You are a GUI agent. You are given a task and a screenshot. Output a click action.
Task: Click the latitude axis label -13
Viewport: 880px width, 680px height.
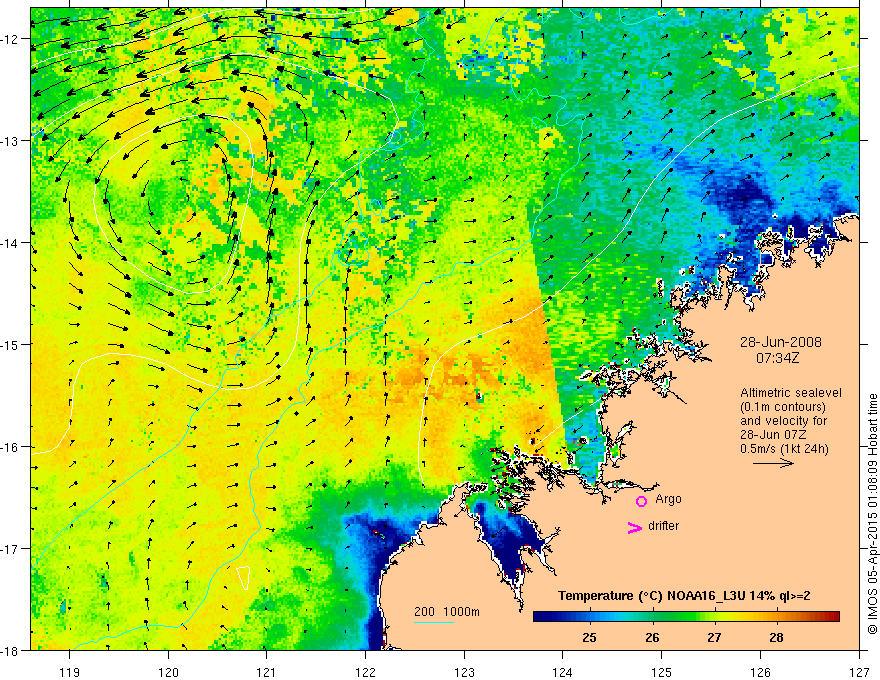(10, 141)
